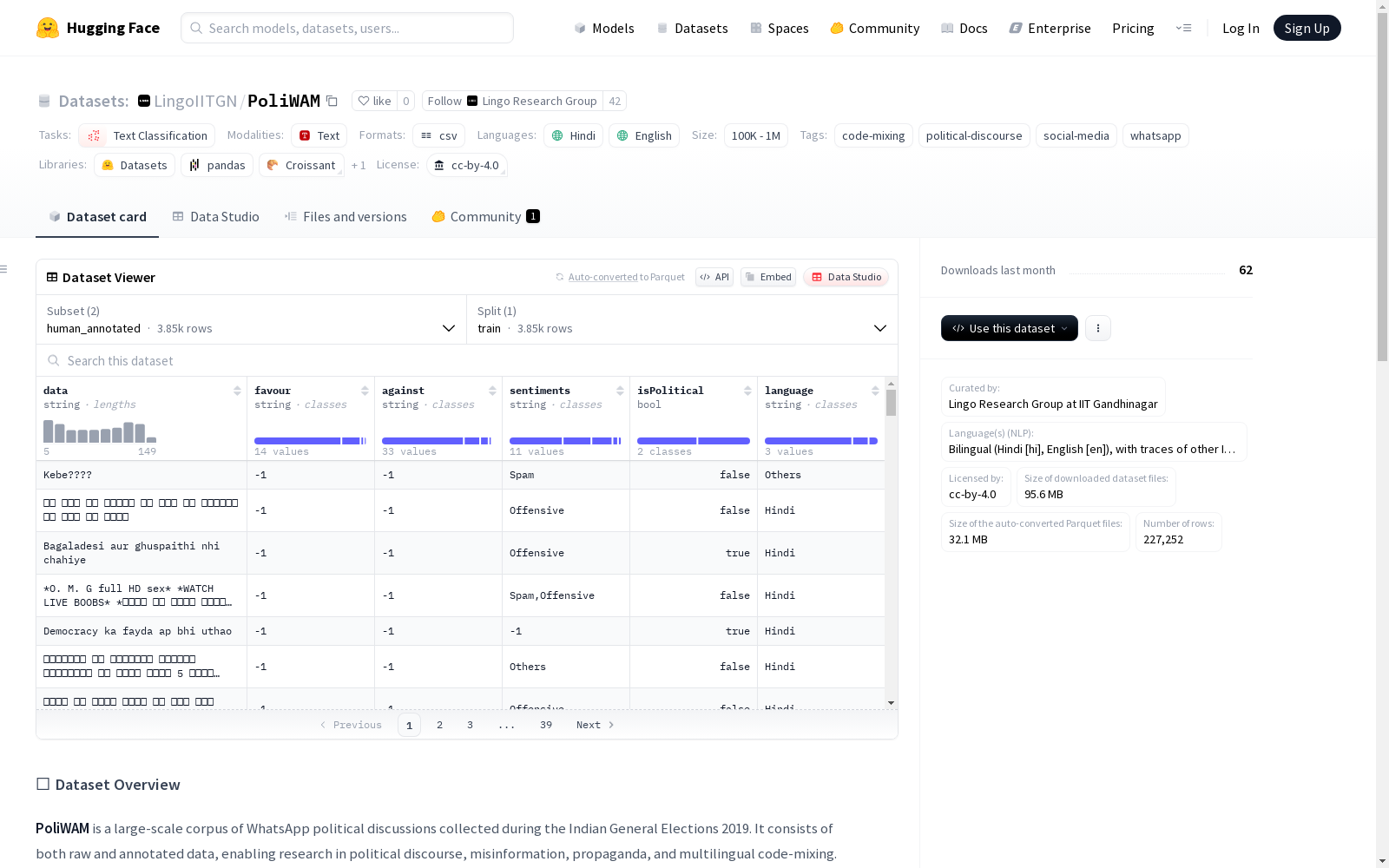Focus the Search this dataset field
Viewport: 1389px width, 868px height.
tap(467, 360)
